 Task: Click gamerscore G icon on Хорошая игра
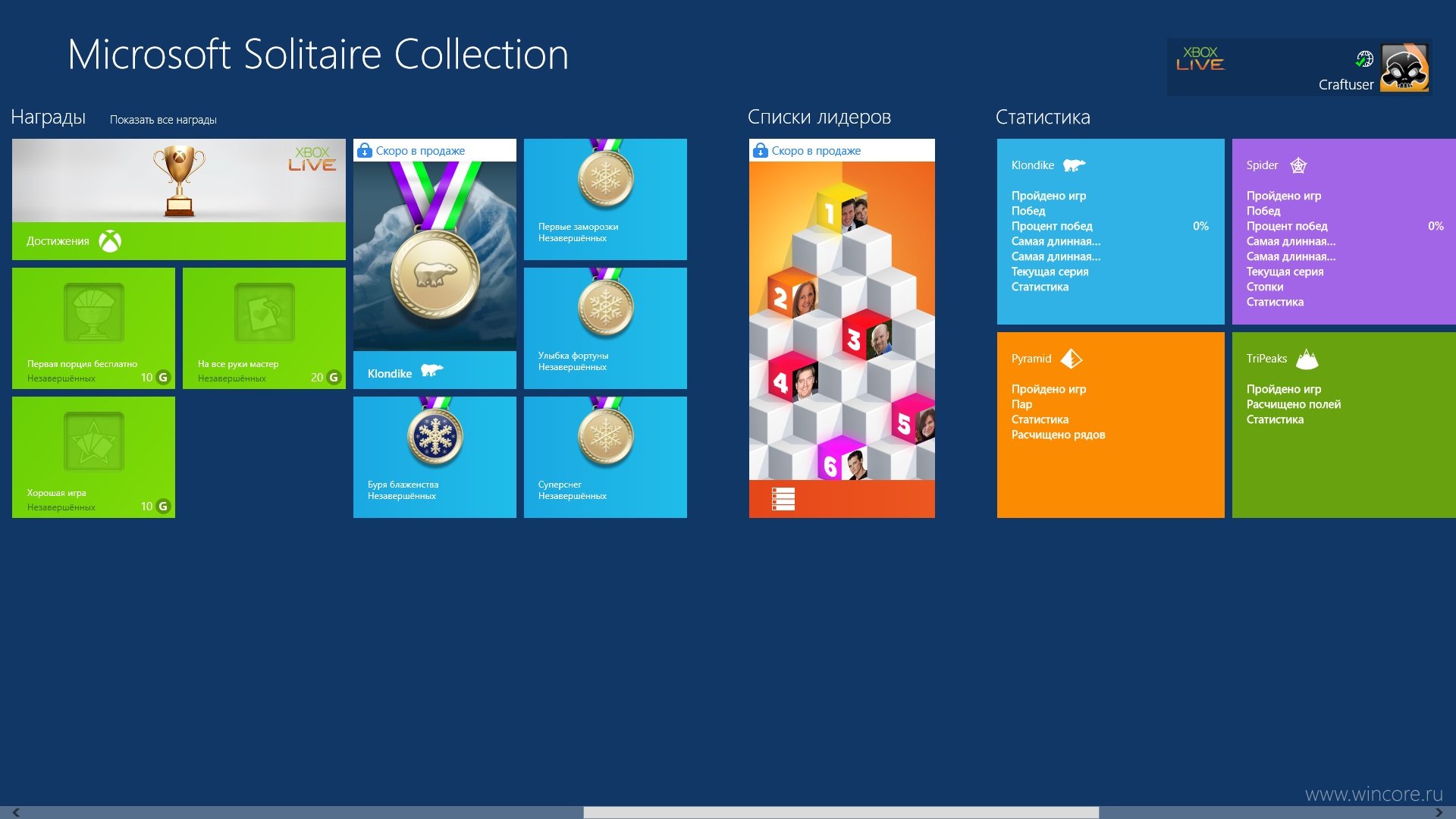[x=163, y=507]
